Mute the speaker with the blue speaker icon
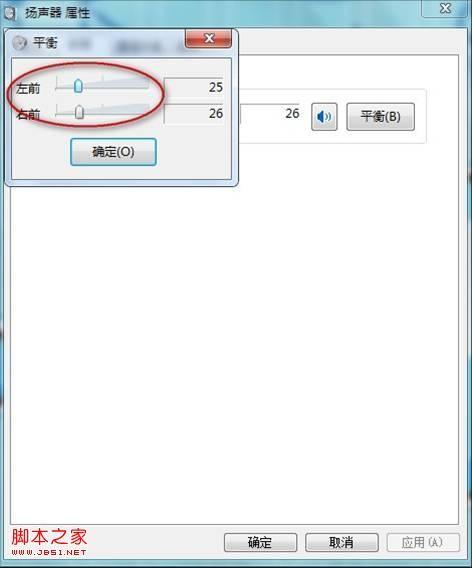 pyautogui.click(x=324, y=117)
